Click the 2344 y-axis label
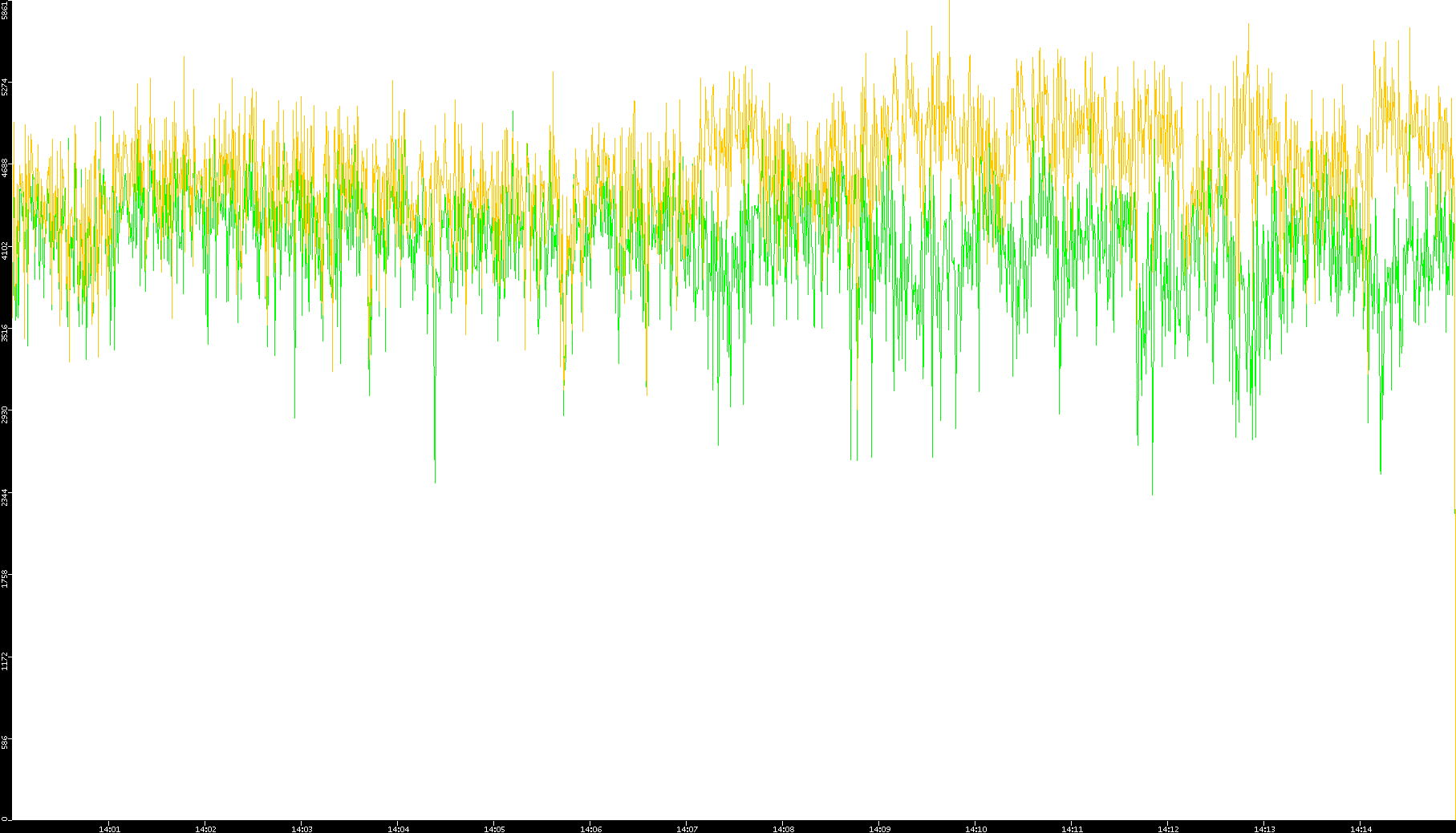1456x833 pixels. coord(5,497)
